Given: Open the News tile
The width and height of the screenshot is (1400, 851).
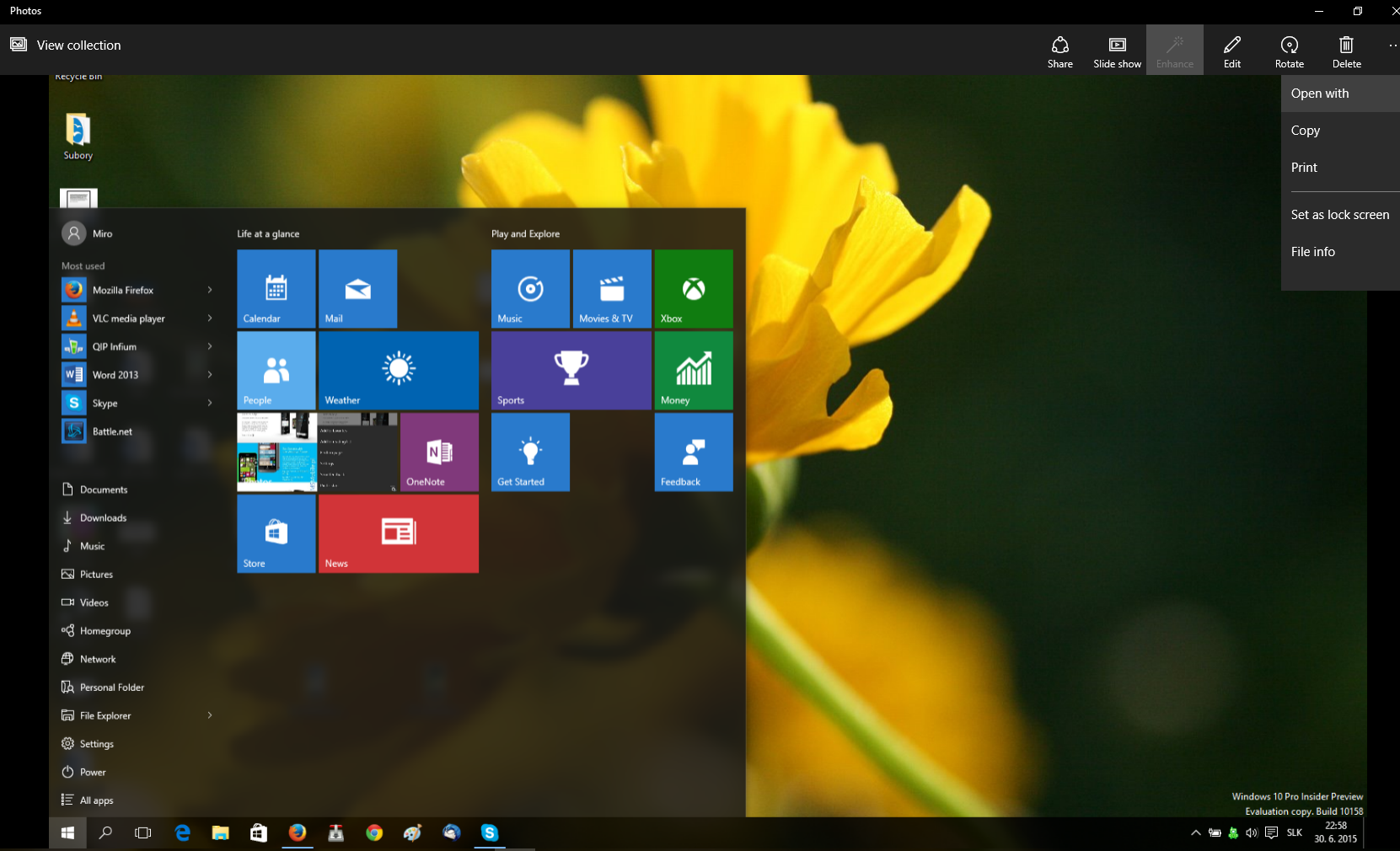Looking at the screenshot, I should (x=399, y=534).
